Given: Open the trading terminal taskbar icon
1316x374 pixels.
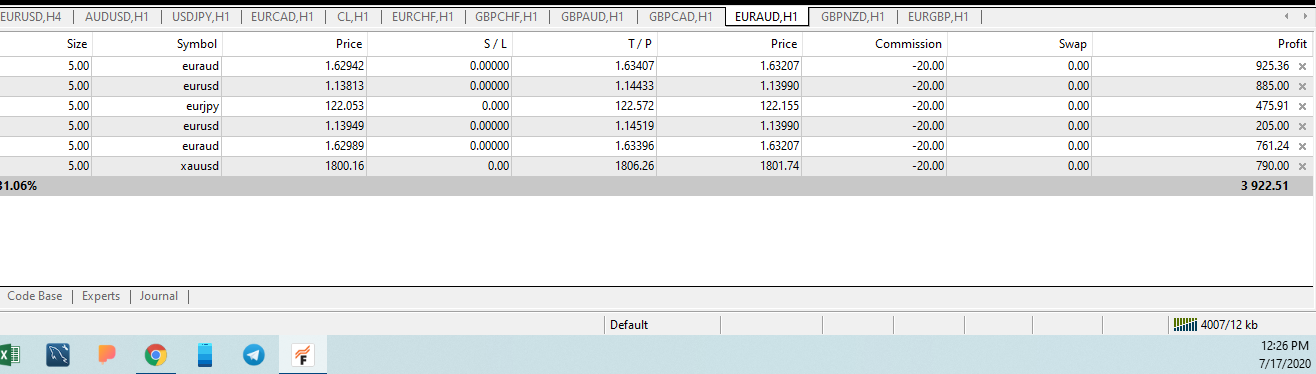Looking at the screenshot, I should (303, 354).
